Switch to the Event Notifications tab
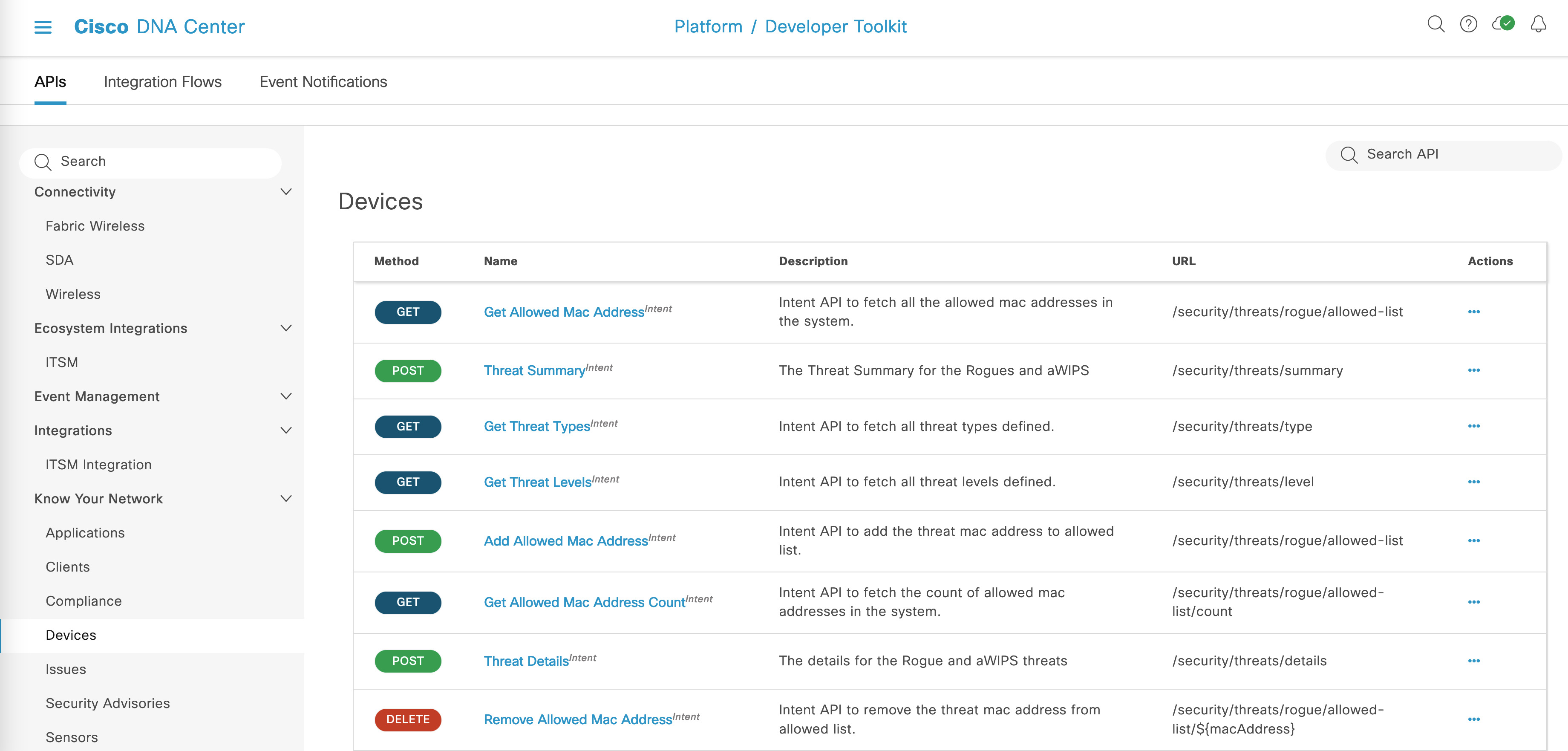The height and width of the screenshot is (751, 1568). 323,81
